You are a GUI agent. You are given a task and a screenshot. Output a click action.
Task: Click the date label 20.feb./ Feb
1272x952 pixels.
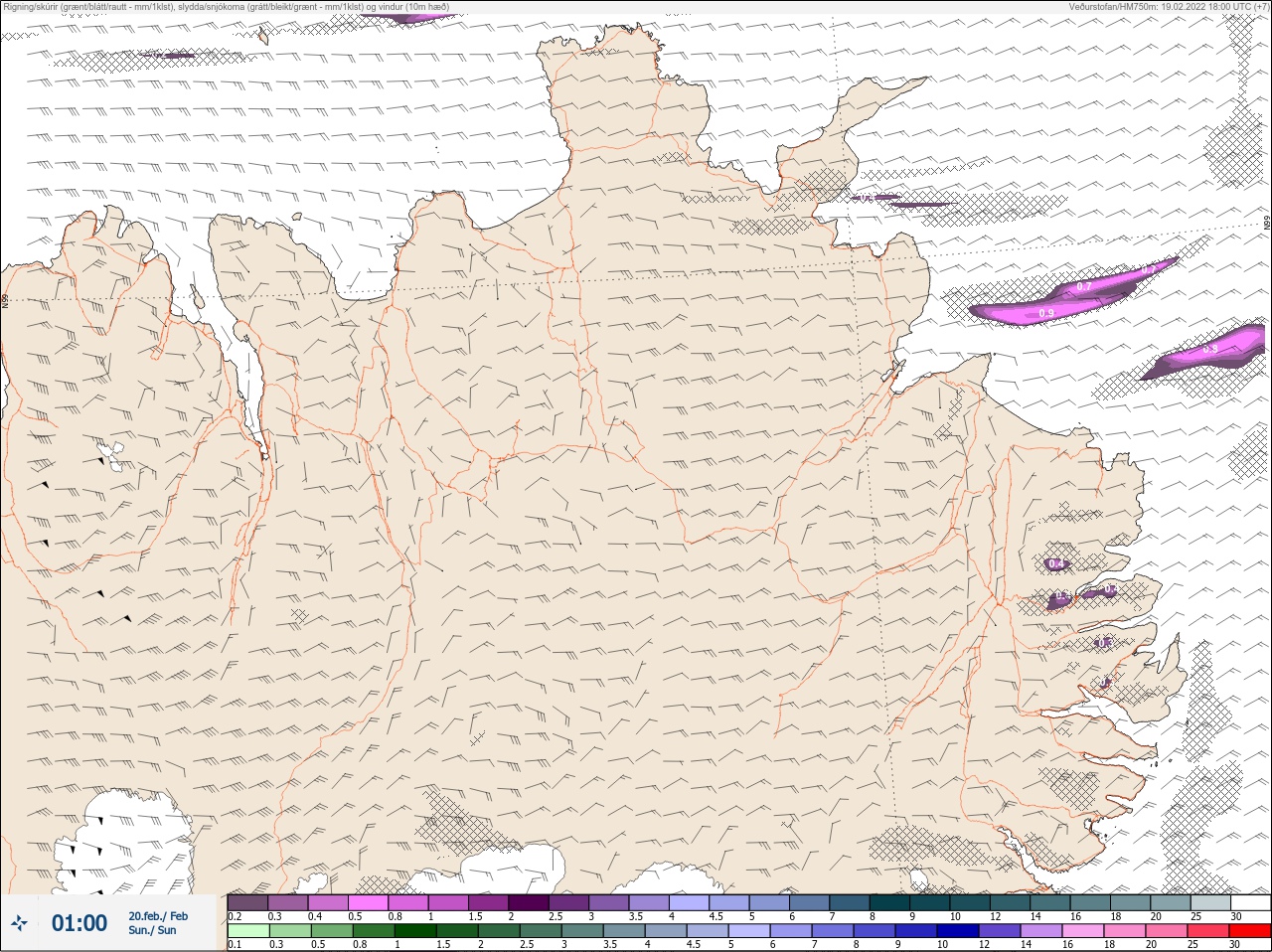[x=158, y=916]
